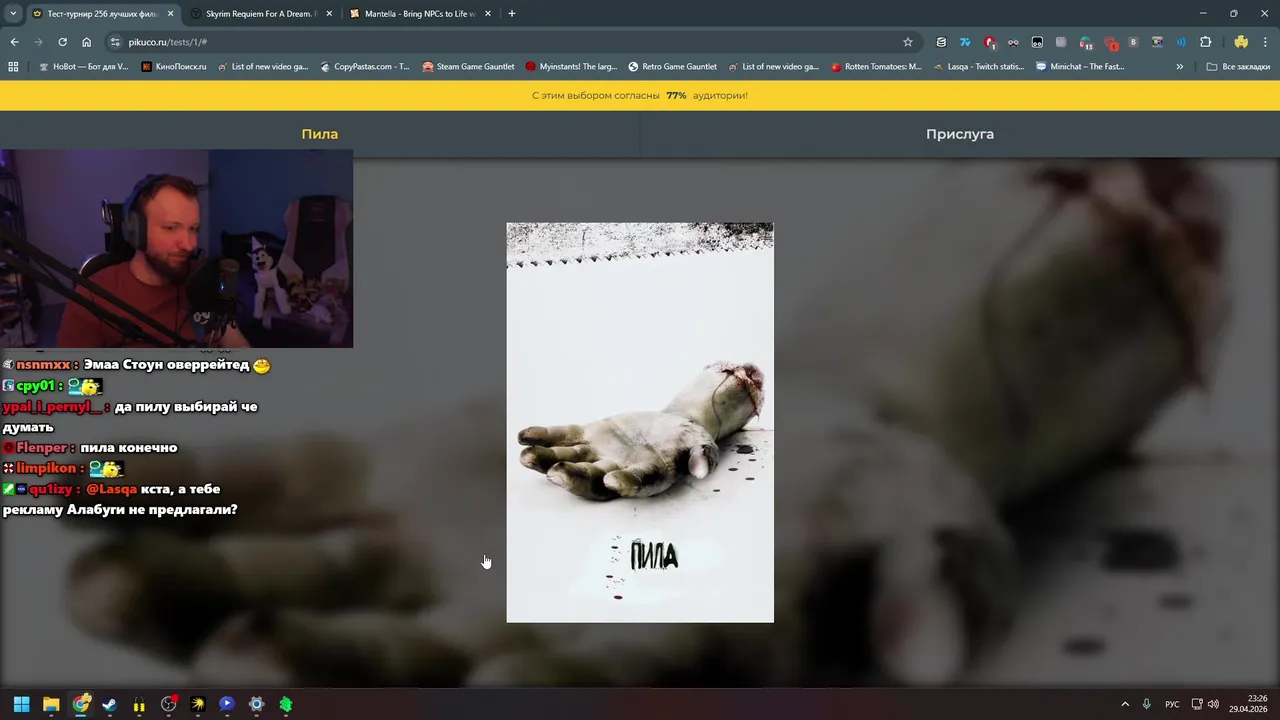Choose Прислуга as the winner
The height and width of the screenshot is (720, 1280).
[960, 134]
